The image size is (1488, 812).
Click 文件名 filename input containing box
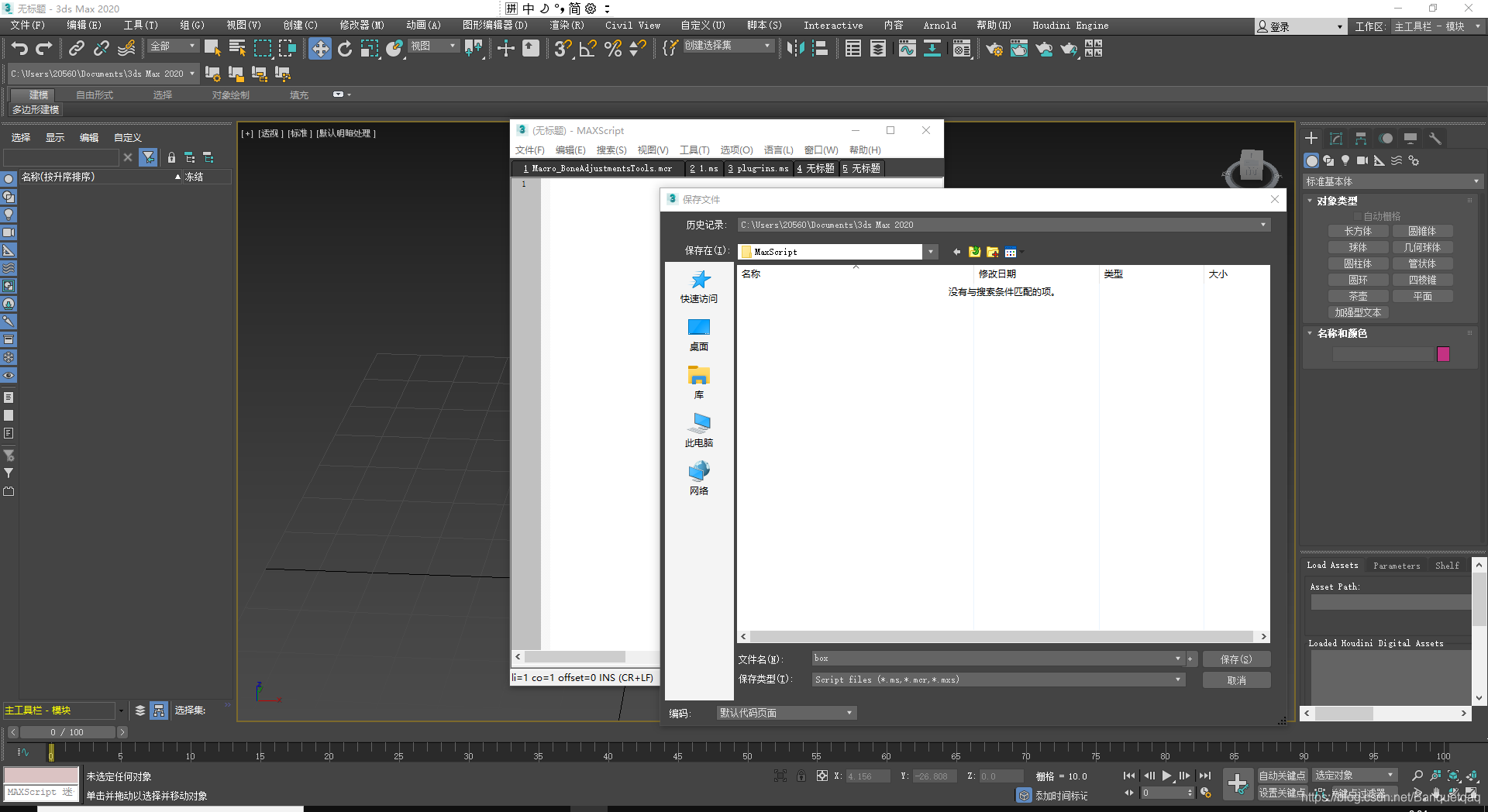(x=997, y=659)
